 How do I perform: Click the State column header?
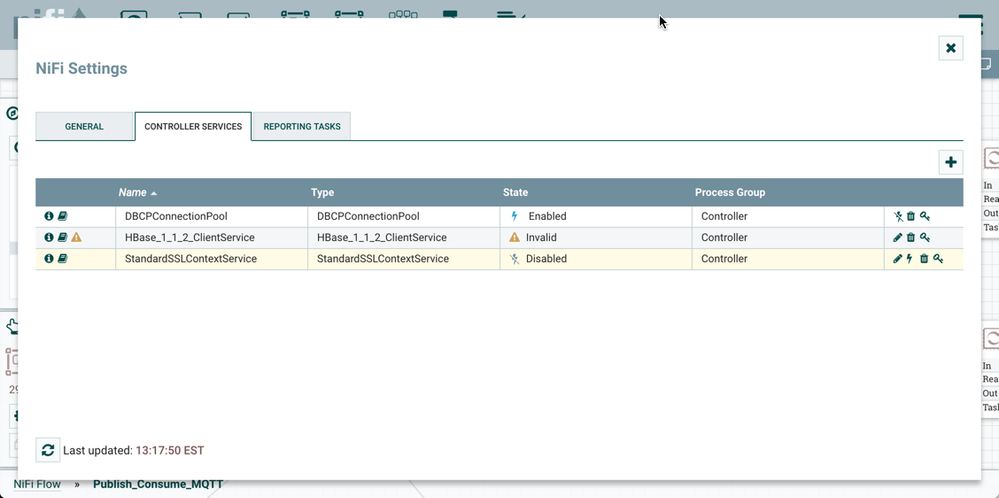point(515,192)
